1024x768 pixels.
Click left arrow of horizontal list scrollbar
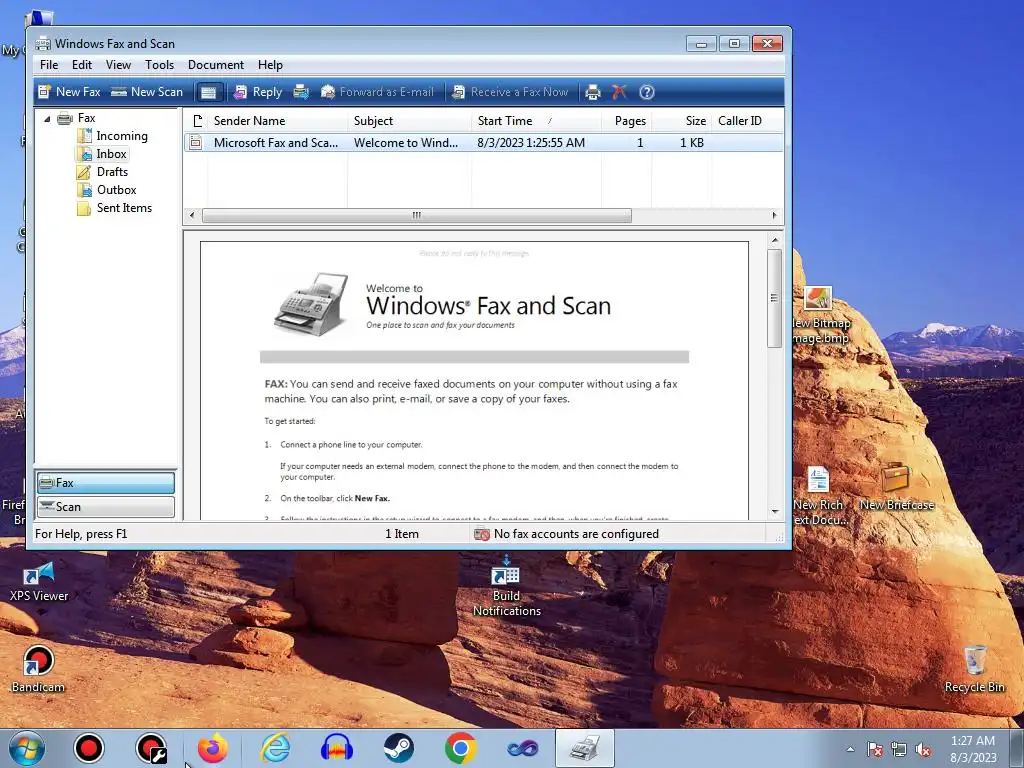(x=191, y=216)
